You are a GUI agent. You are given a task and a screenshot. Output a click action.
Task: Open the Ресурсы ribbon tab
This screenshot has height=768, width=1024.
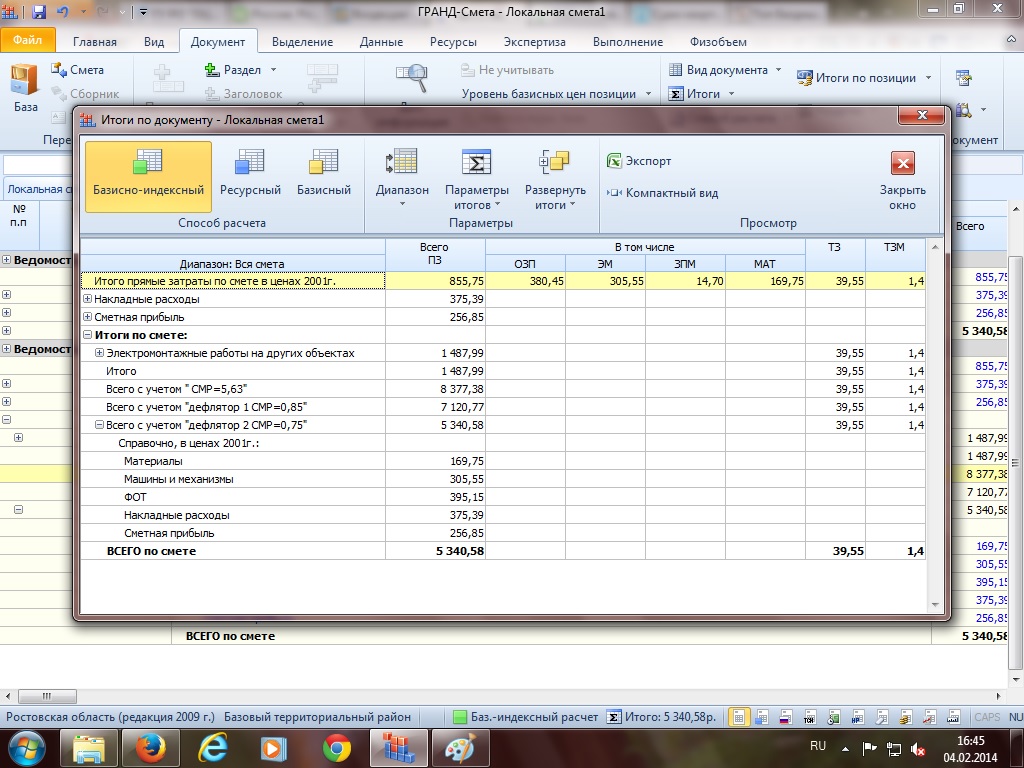pyautogui.click(x=453, y=42)
